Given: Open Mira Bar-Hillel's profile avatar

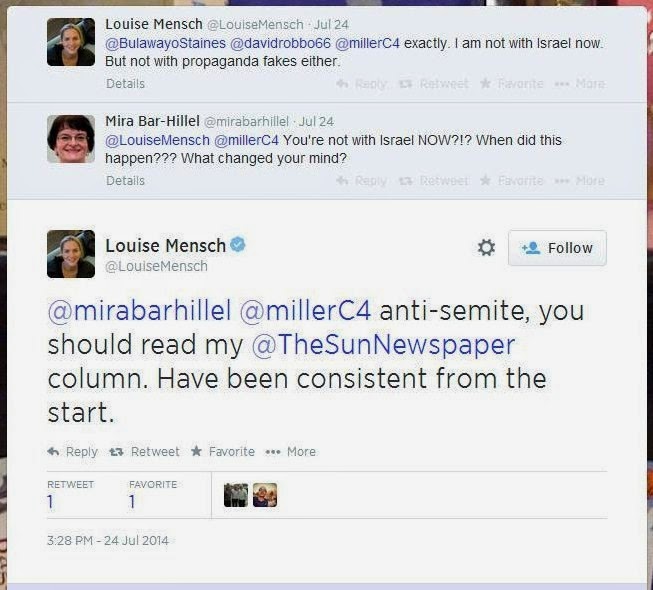Looking at the screenshot, I should click(x=70, y=139).
